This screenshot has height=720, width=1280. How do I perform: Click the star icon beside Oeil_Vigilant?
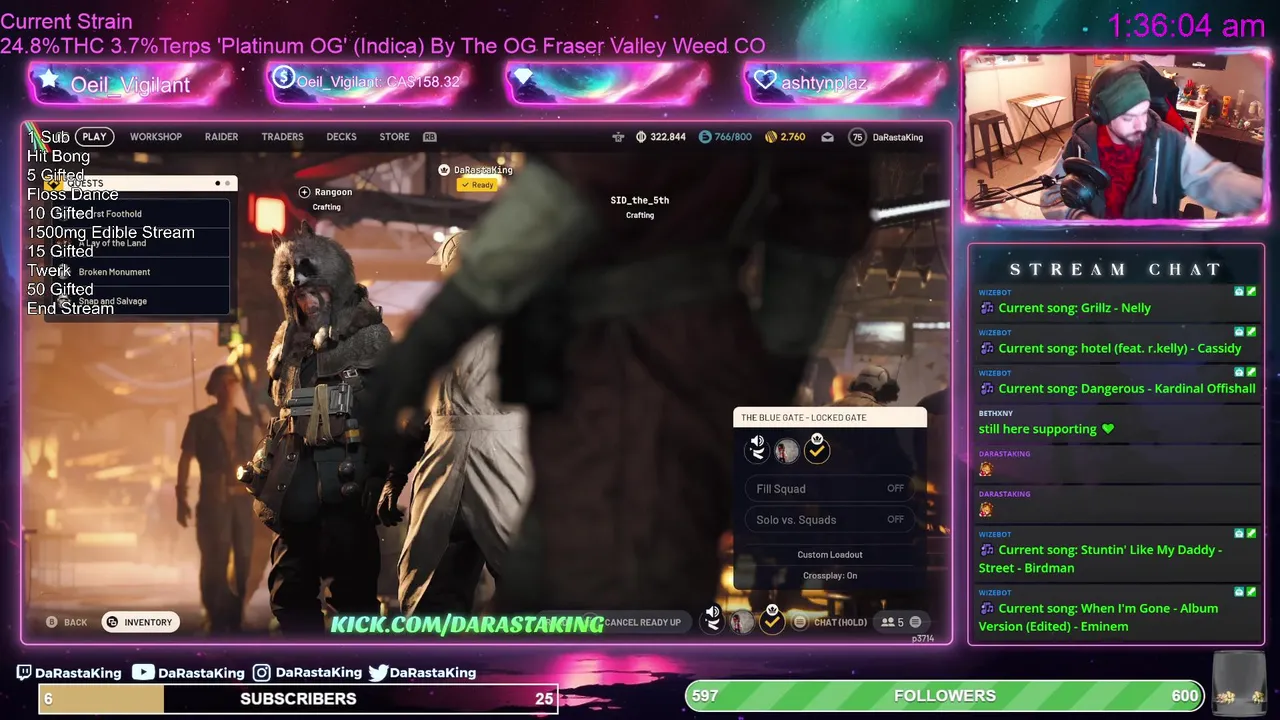point(48,80)
